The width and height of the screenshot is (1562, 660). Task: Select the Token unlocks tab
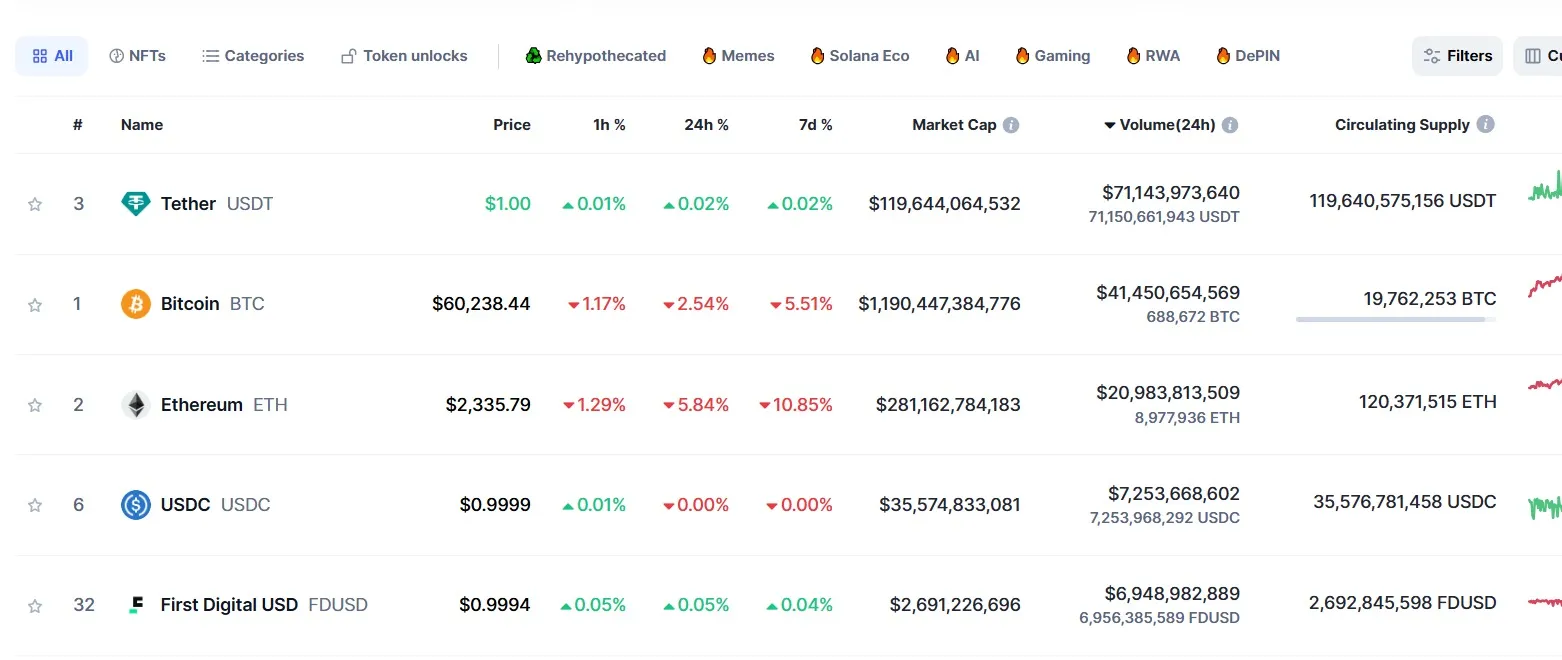pyautogui.click(x=404, y=56)
